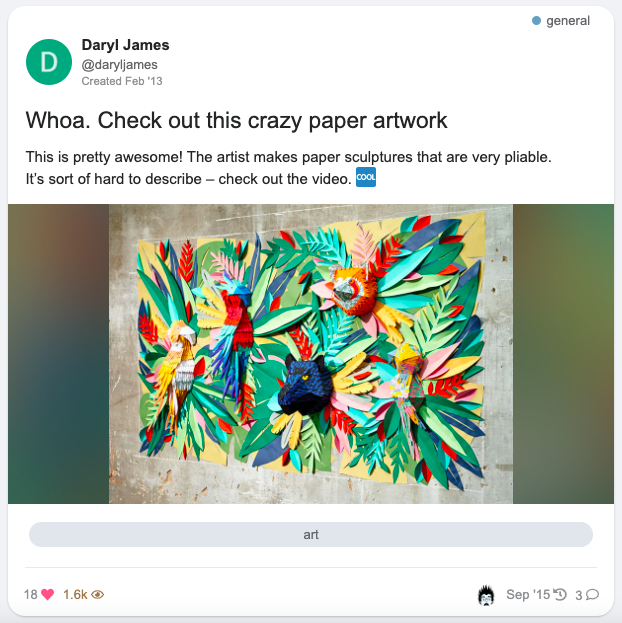Click the blue COOL emoji badge
Viewport: 622px width, 623px height.
(366, 177)
